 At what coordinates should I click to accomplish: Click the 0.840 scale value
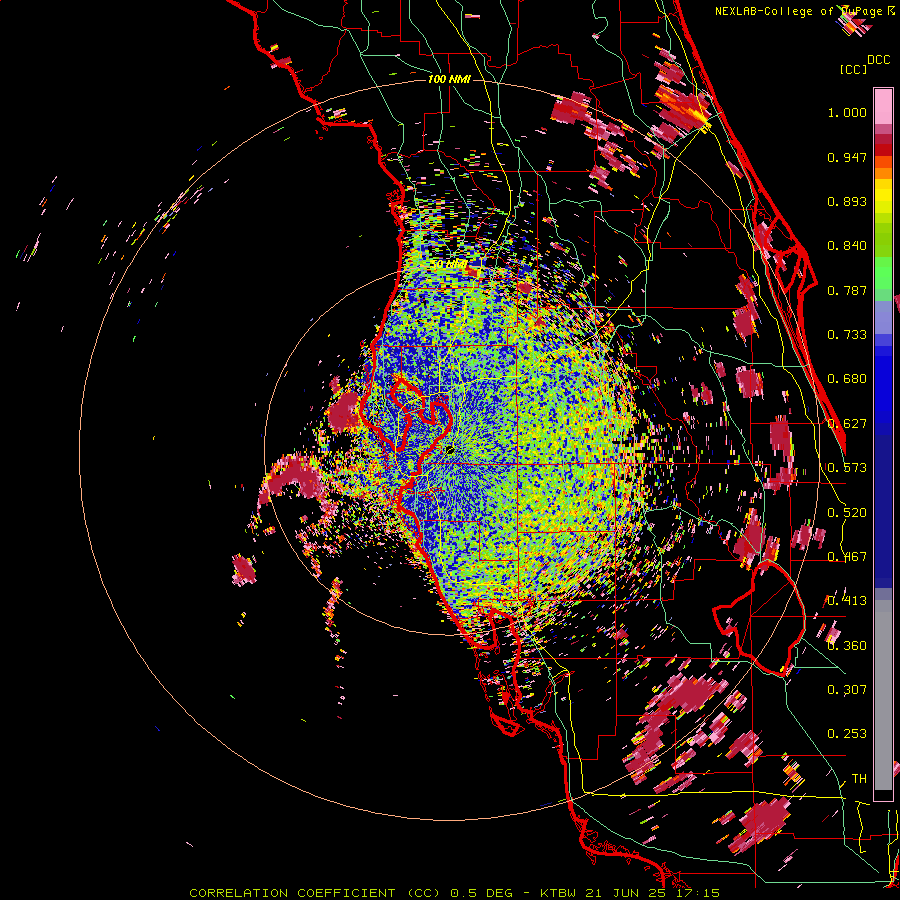(x=847, y=246)
